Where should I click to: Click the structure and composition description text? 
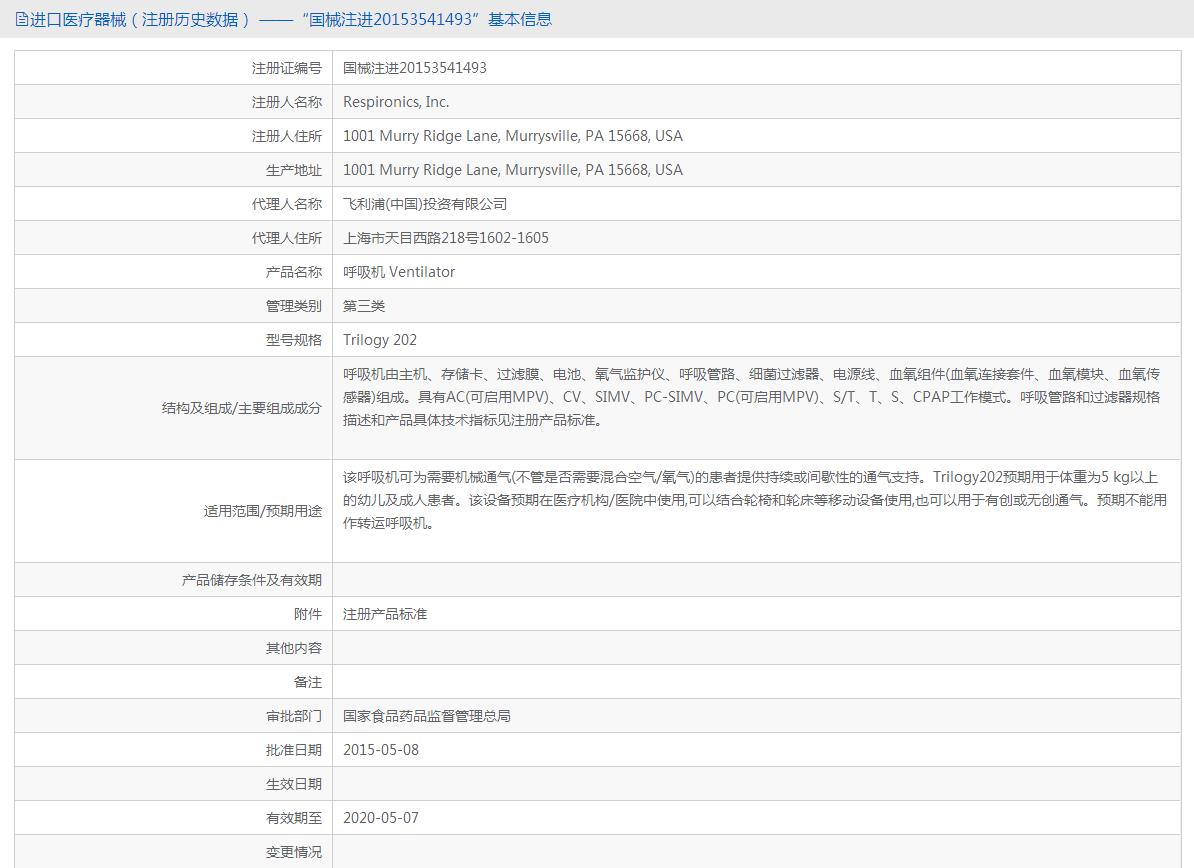point(750,397)
